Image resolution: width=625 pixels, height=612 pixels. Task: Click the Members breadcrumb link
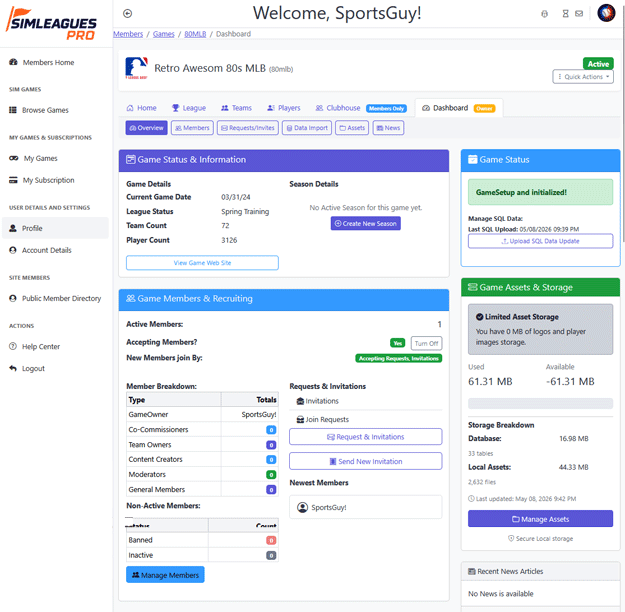point(128,34)
